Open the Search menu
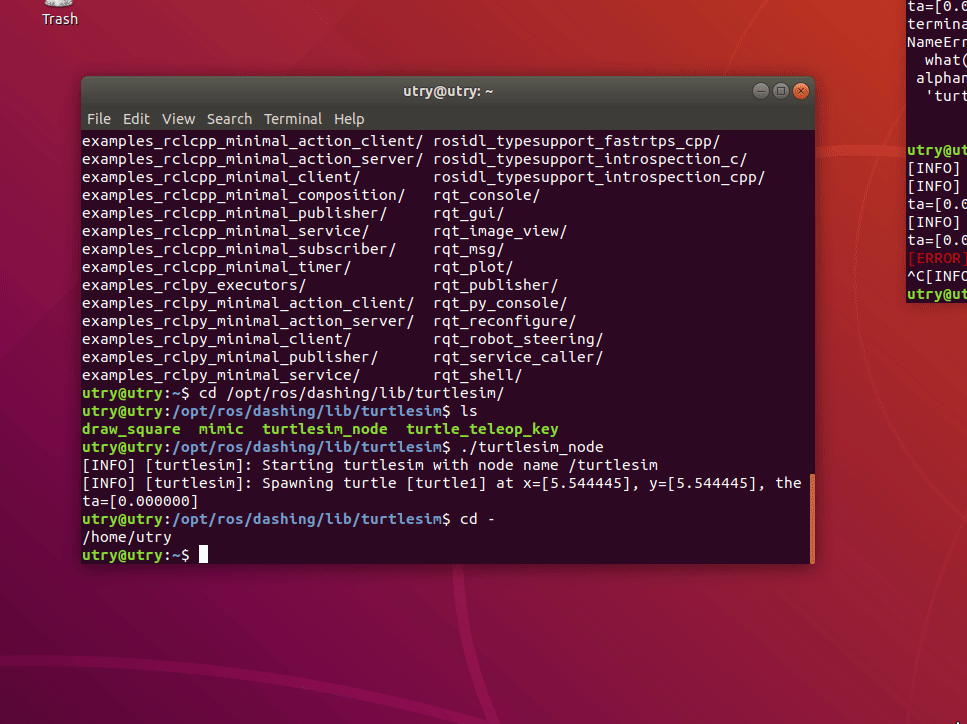The image size is (967, 724). (x=229, y=119)
